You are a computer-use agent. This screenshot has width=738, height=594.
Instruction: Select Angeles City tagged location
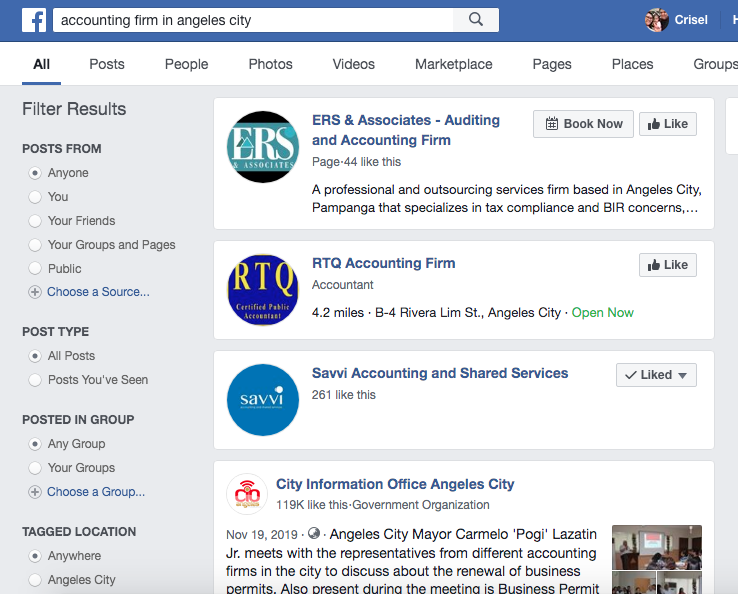[x=35, y=580]
